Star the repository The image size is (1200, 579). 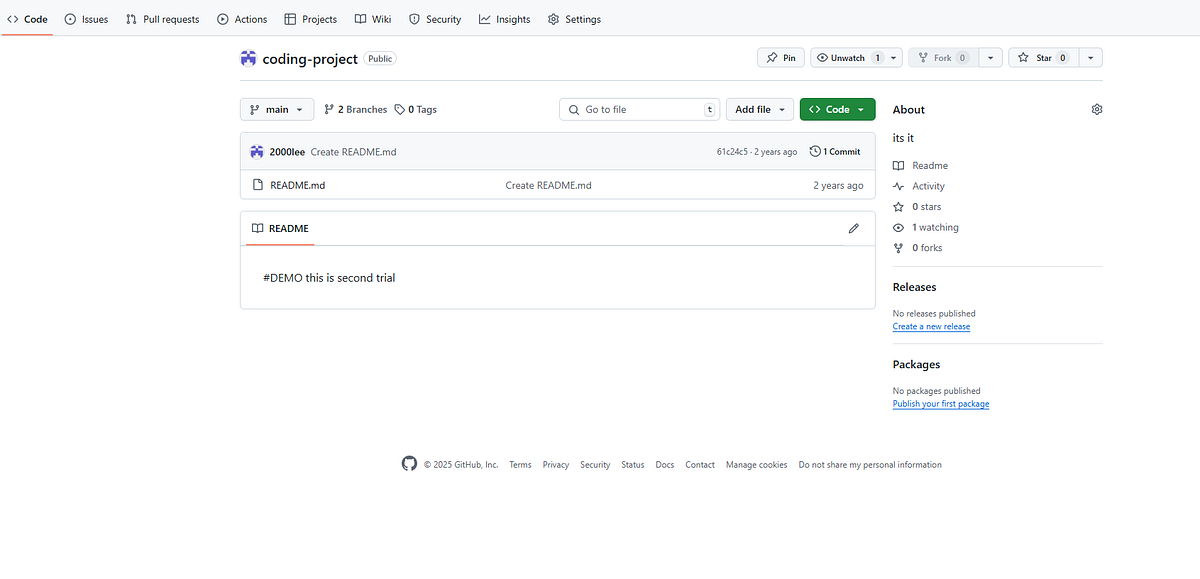1041,57
